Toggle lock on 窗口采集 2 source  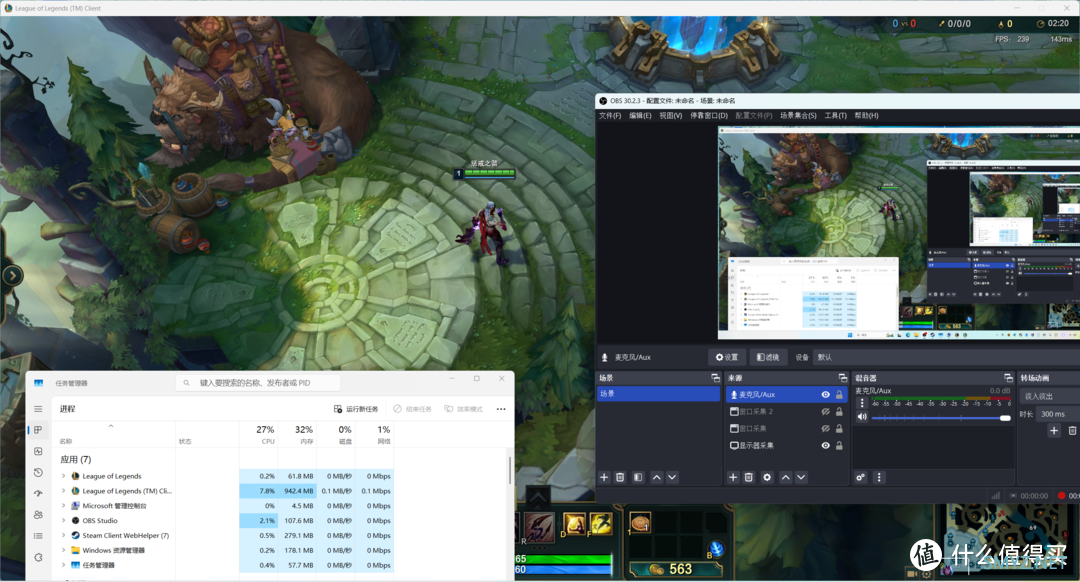coord(839,412)
